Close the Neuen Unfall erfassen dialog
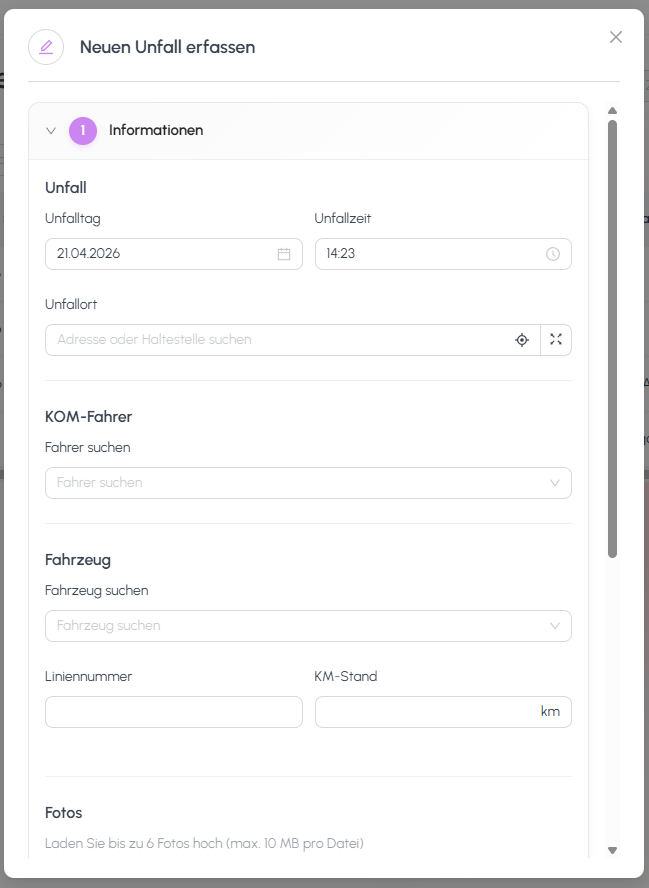 tap(616, 37)
